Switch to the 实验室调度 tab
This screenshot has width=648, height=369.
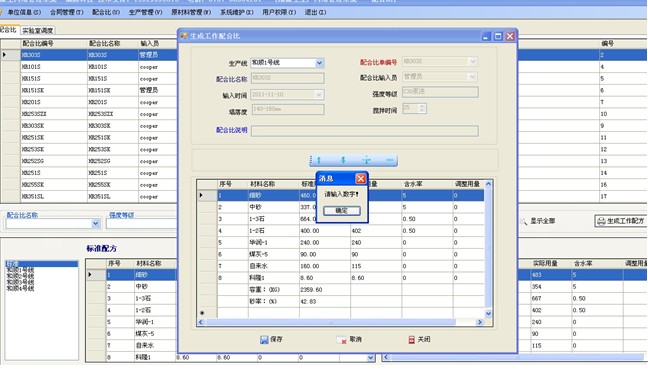click(38, 30)
